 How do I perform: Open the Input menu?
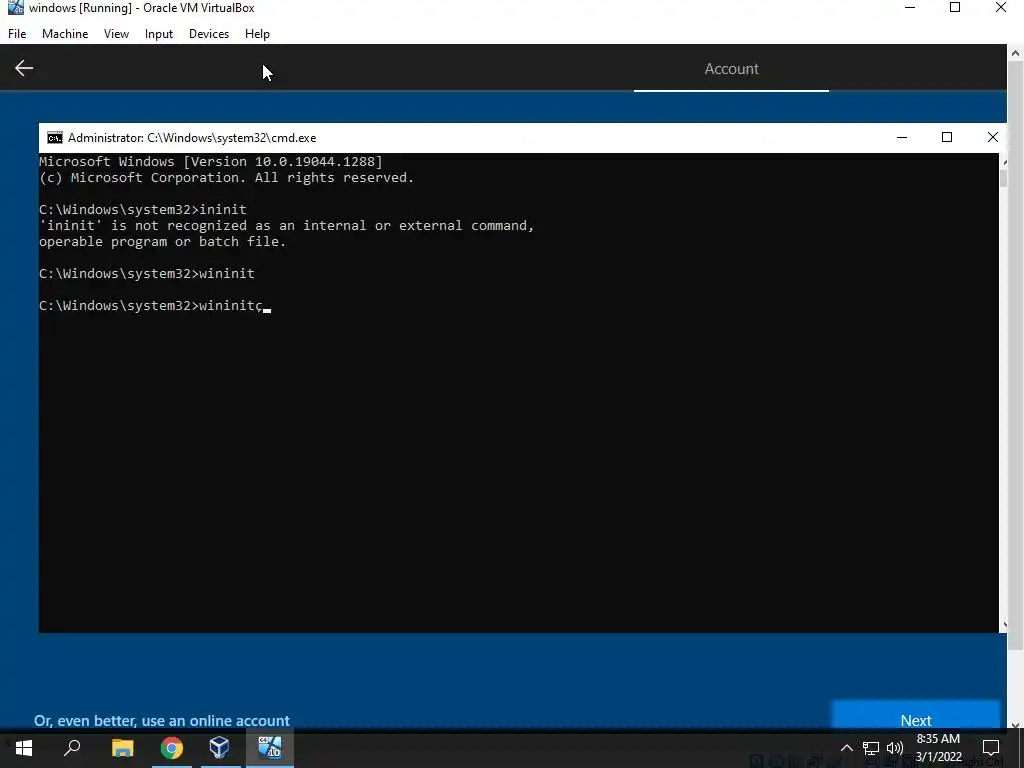[x=159, y=34]
